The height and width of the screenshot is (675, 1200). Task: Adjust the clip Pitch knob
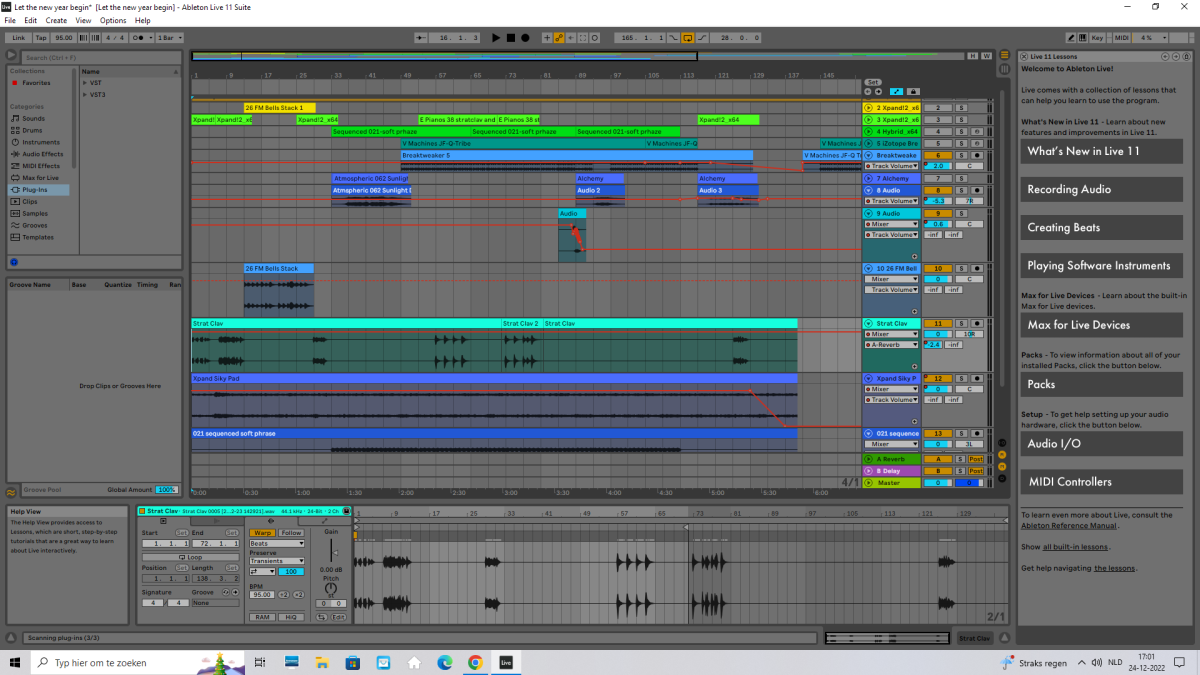(x=332, y=590)
